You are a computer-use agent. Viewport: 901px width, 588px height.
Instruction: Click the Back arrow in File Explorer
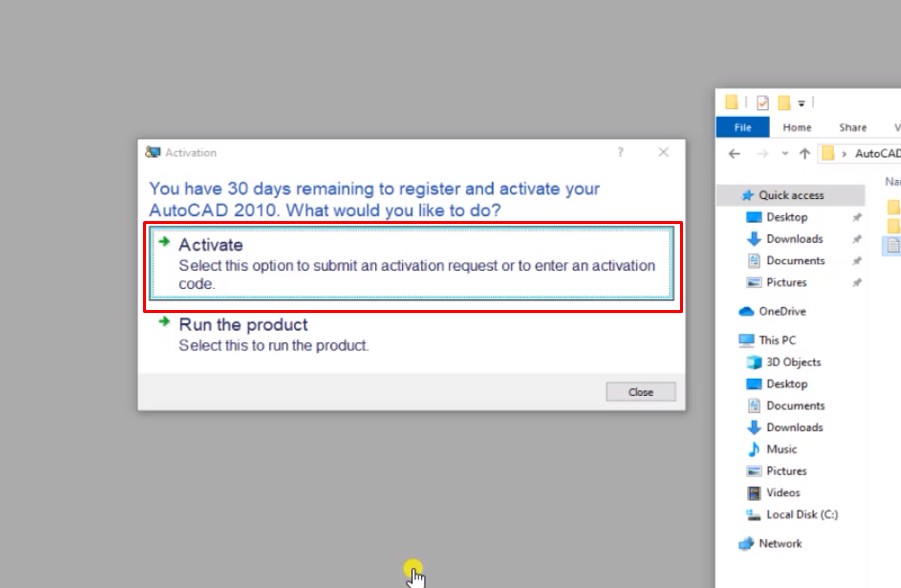pyautogui.click(x=735, y=154)
